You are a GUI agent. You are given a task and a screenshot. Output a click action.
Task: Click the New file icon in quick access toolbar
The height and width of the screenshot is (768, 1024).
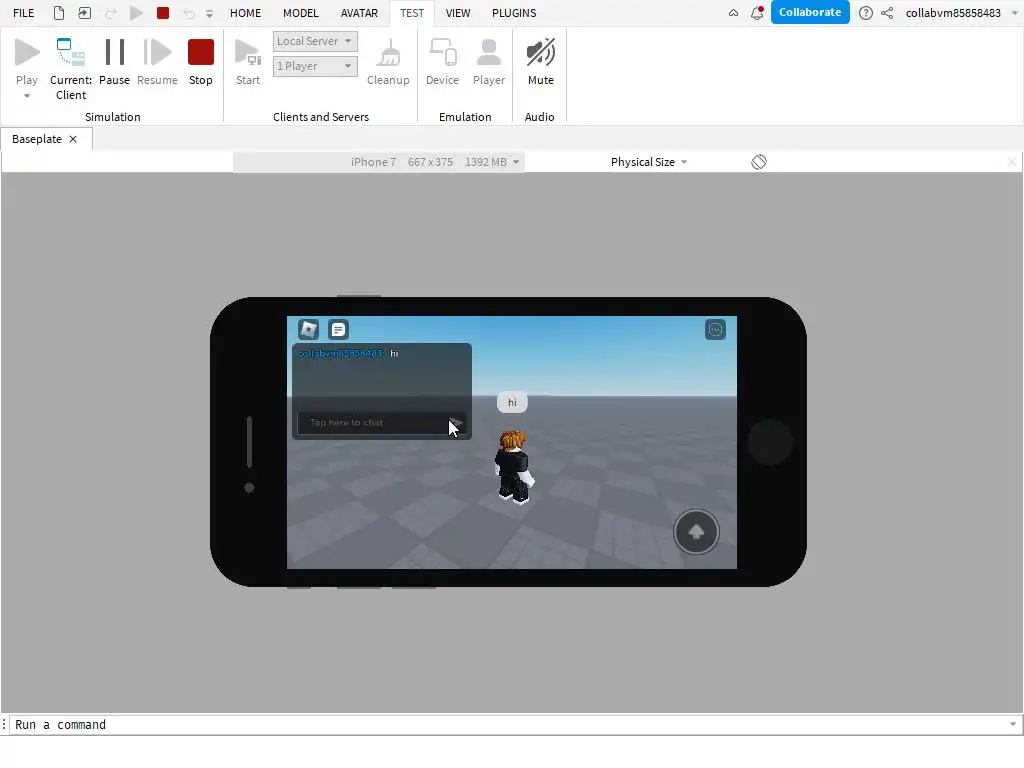point(59,13)
